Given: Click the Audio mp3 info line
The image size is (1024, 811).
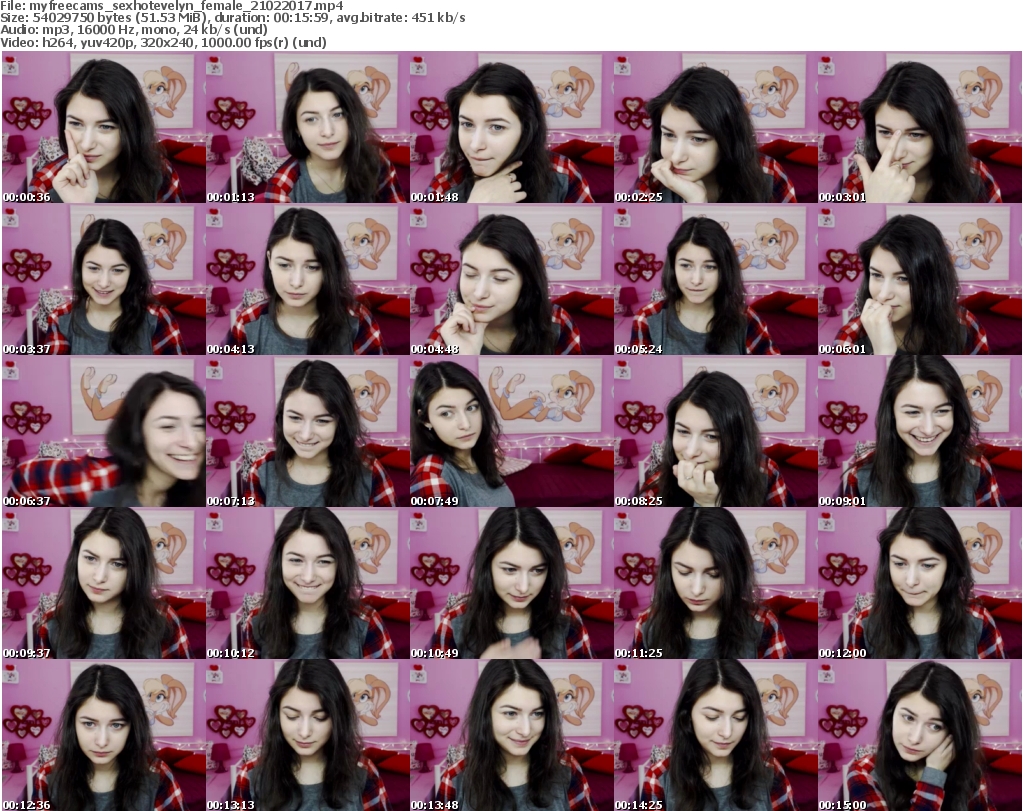Looking at the screenshot, I should 134,30.
